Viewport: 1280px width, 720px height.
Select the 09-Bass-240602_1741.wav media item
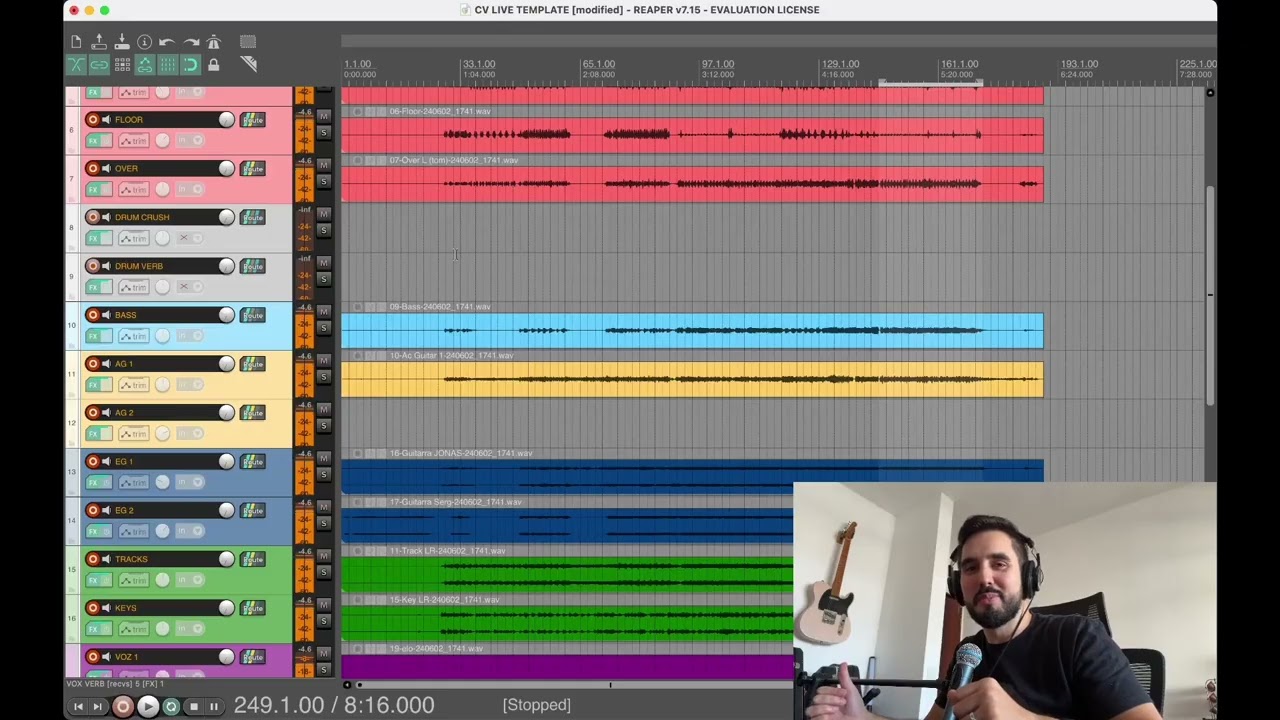click(692, 331)
